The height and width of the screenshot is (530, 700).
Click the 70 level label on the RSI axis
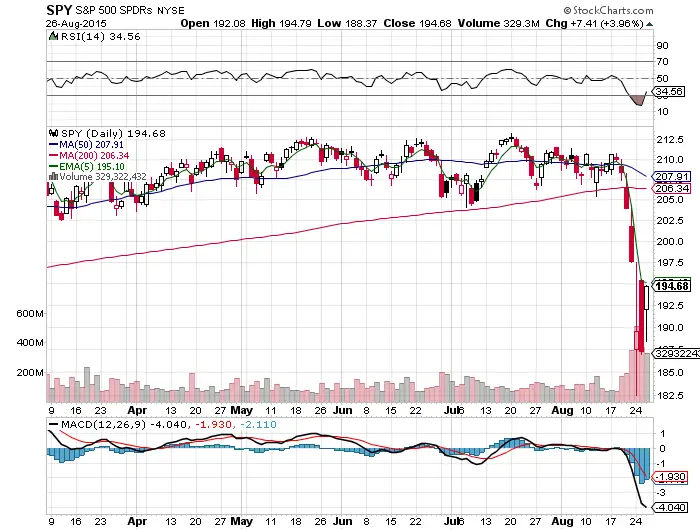(x=662, y=62)
